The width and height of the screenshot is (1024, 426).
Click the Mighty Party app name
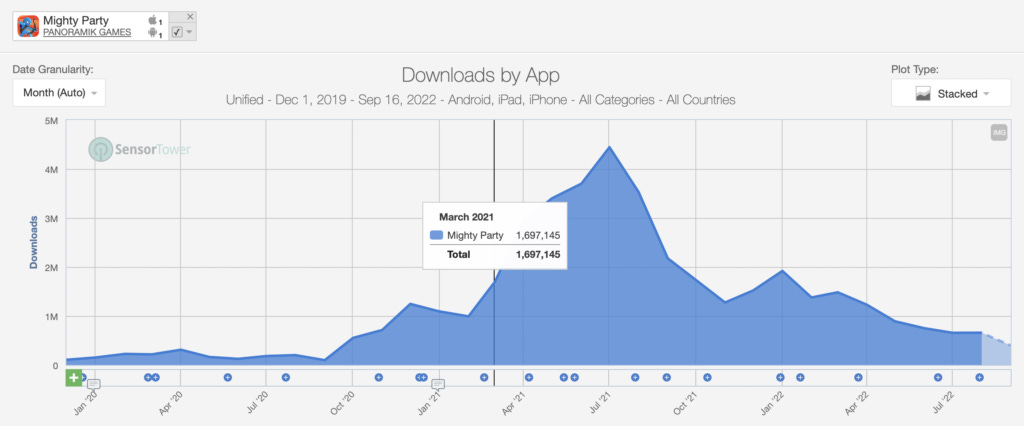pyautogui.click(x=76, y=20)
